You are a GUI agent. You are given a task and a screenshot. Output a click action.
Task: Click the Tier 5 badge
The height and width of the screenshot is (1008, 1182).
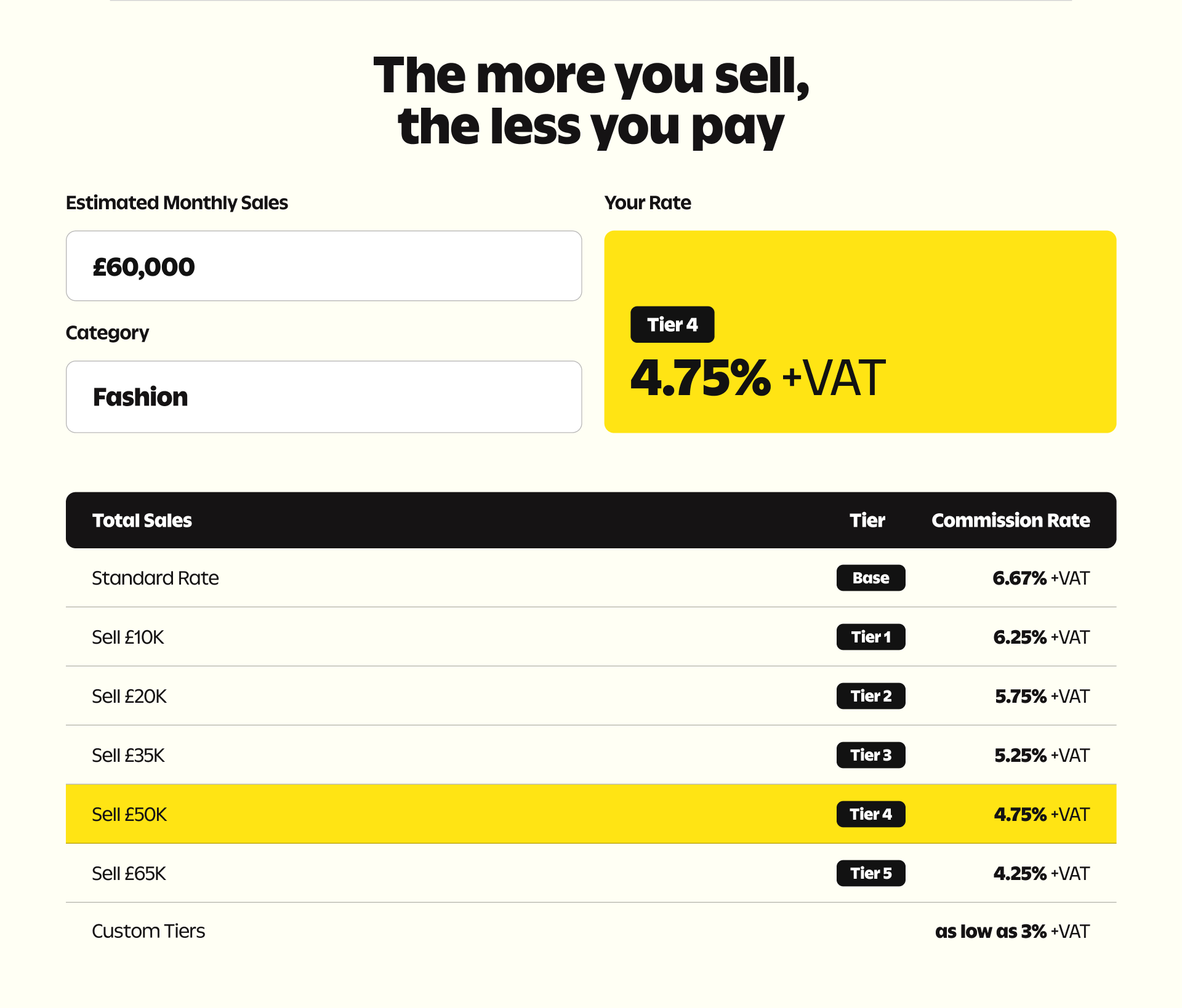pos(870,873)
